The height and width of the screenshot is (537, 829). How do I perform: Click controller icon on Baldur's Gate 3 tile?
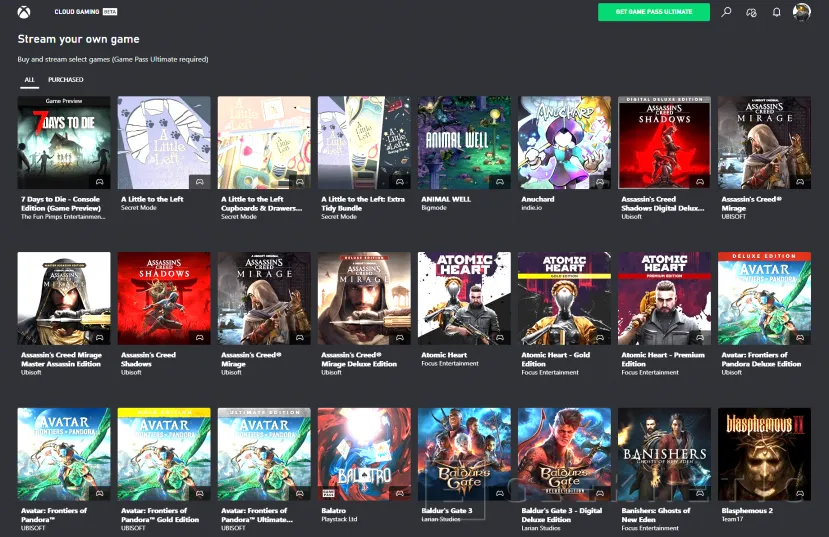(x=500, y=493)
